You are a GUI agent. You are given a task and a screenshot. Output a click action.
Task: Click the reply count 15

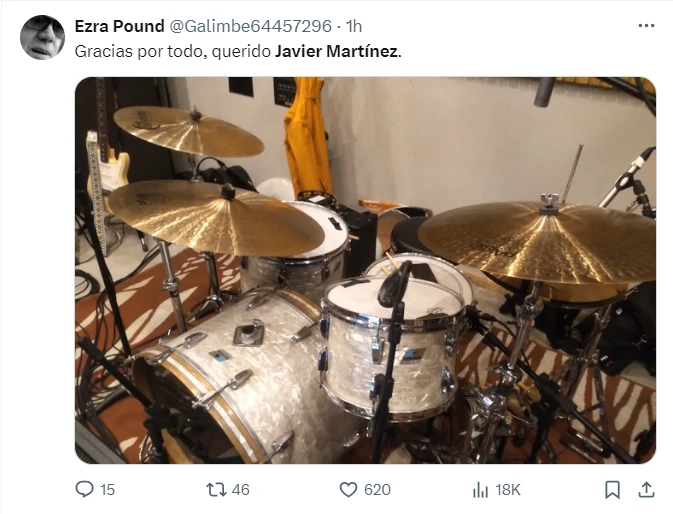108,489
